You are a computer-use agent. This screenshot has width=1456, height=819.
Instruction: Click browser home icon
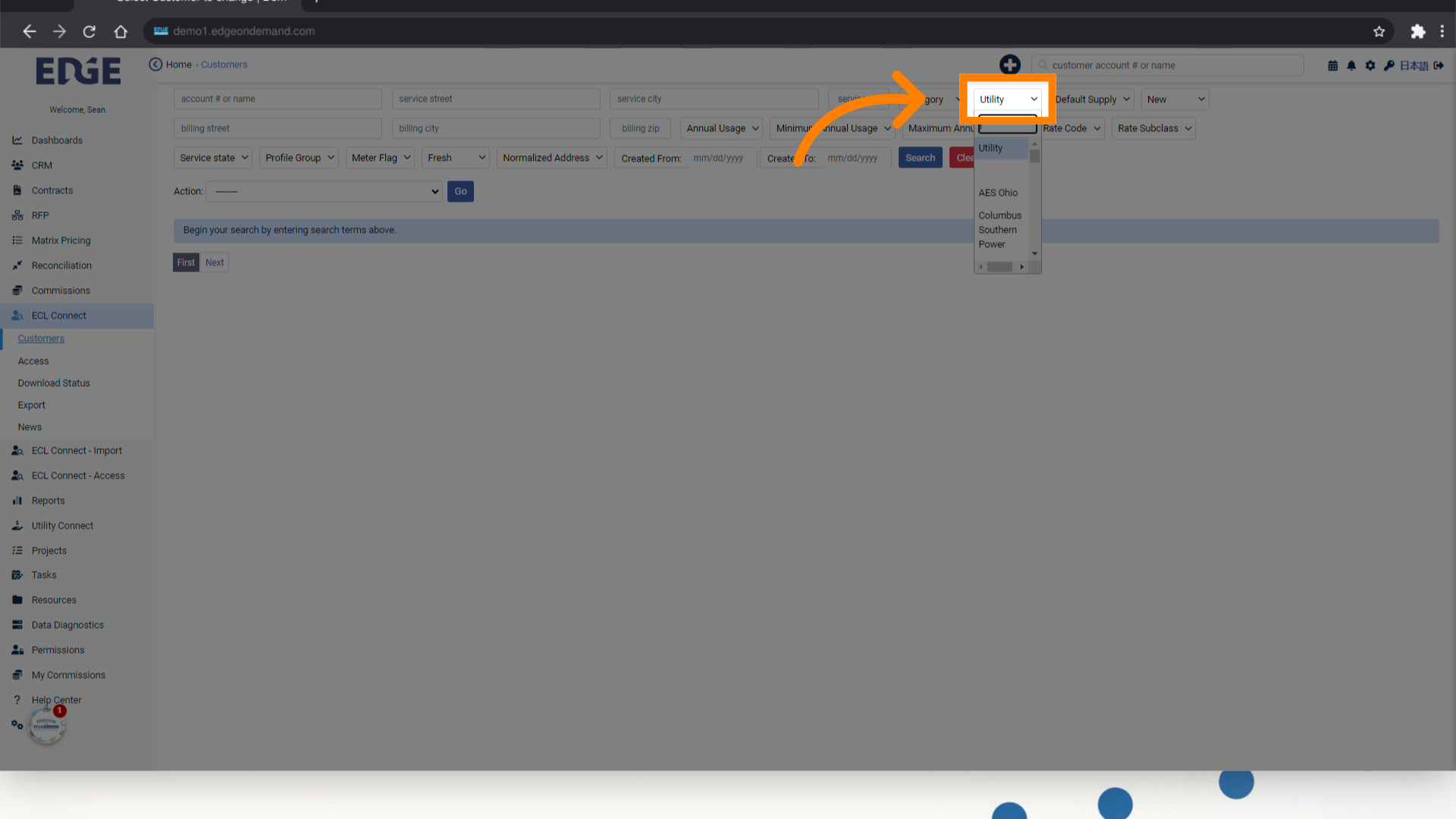point(121,31)
